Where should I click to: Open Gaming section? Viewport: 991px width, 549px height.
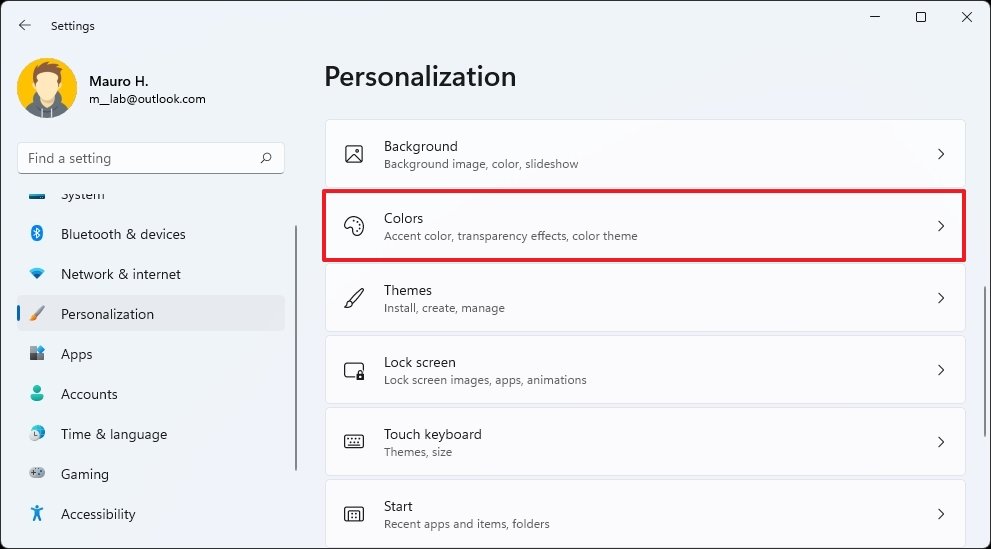[150, 474]
